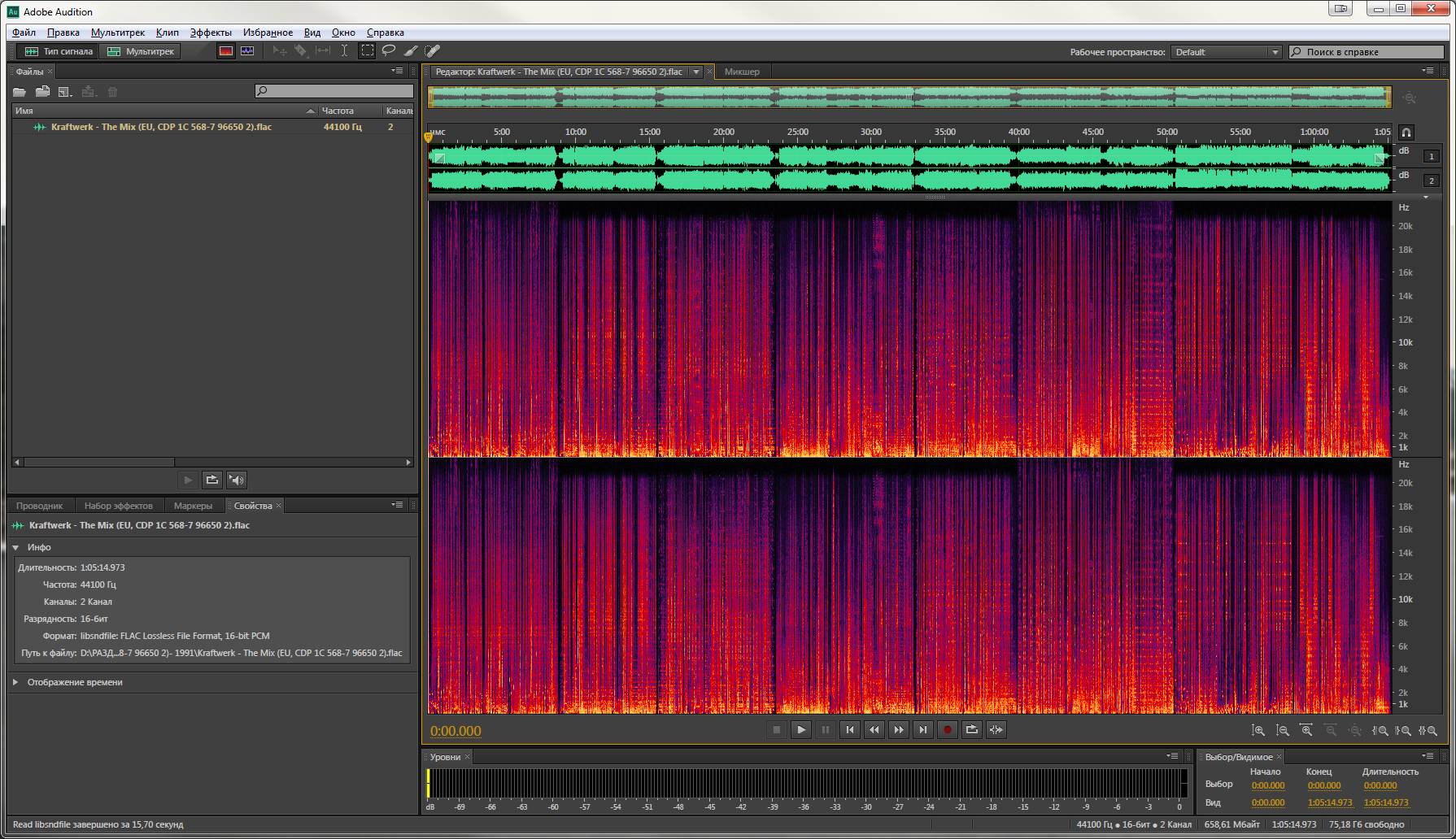Open the Справка menu

pyautogui.click(x=385, y=33)
